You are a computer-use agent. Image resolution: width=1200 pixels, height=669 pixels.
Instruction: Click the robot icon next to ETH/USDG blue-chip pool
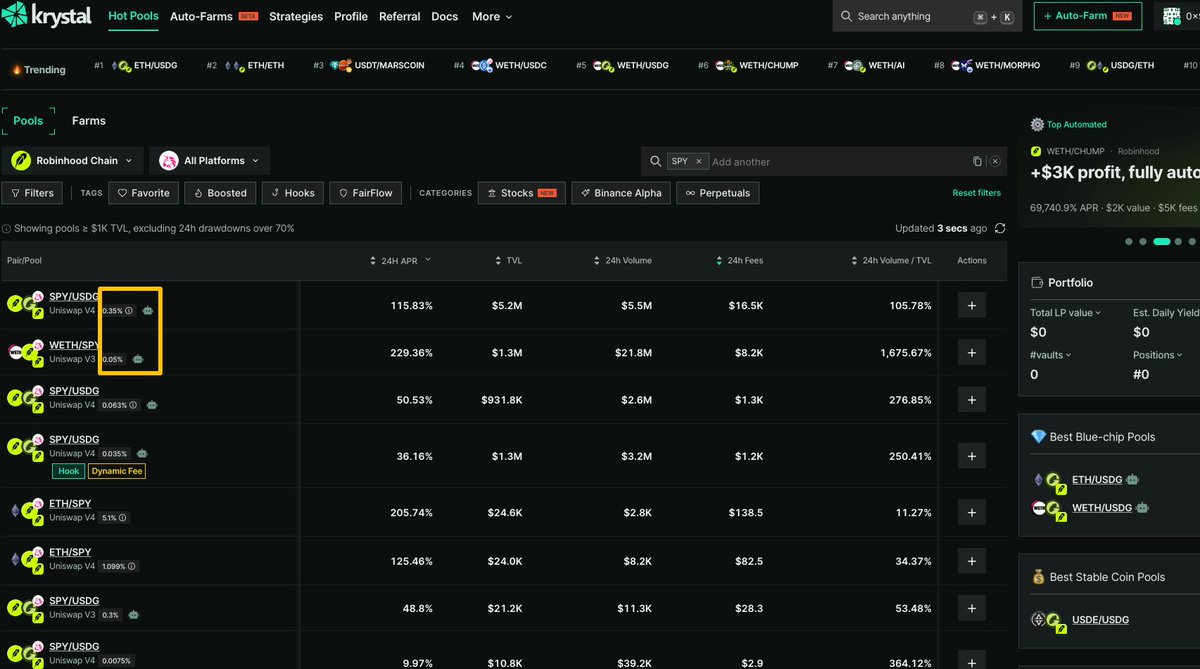tap(1131, 480)
